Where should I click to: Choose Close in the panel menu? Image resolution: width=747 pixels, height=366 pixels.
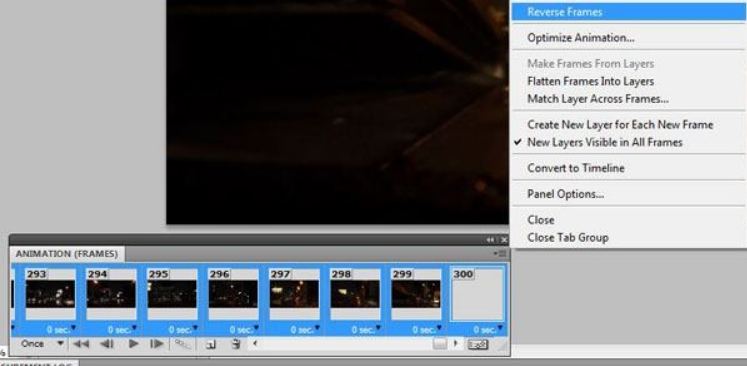click(x=629, y=220)
